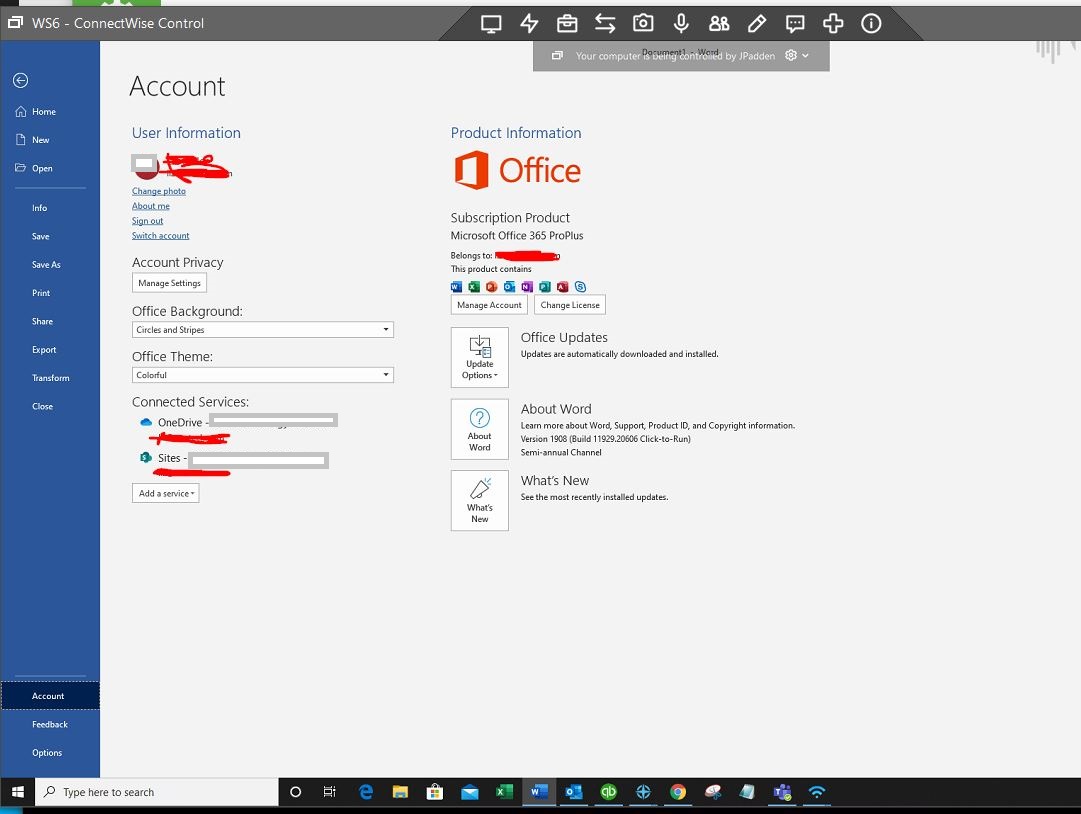Click the Manage Settings button
The image size is (1081, 814).
169,283
